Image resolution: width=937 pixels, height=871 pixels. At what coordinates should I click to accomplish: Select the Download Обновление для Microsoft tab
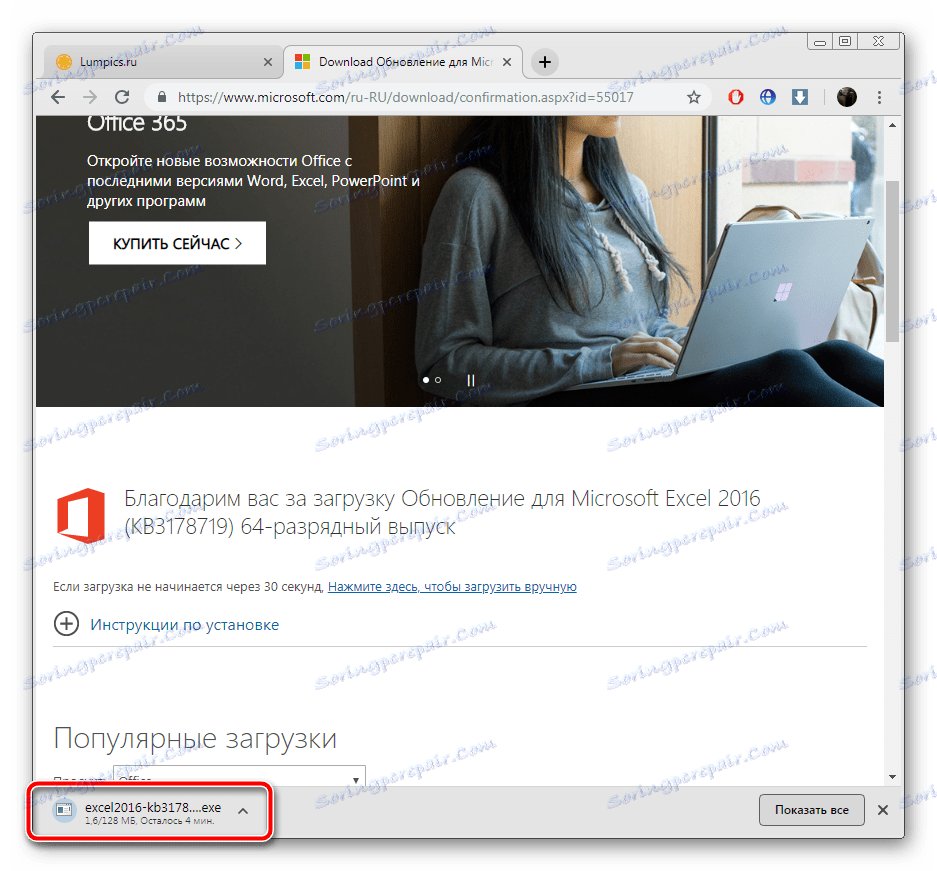(x=403, y=62)
